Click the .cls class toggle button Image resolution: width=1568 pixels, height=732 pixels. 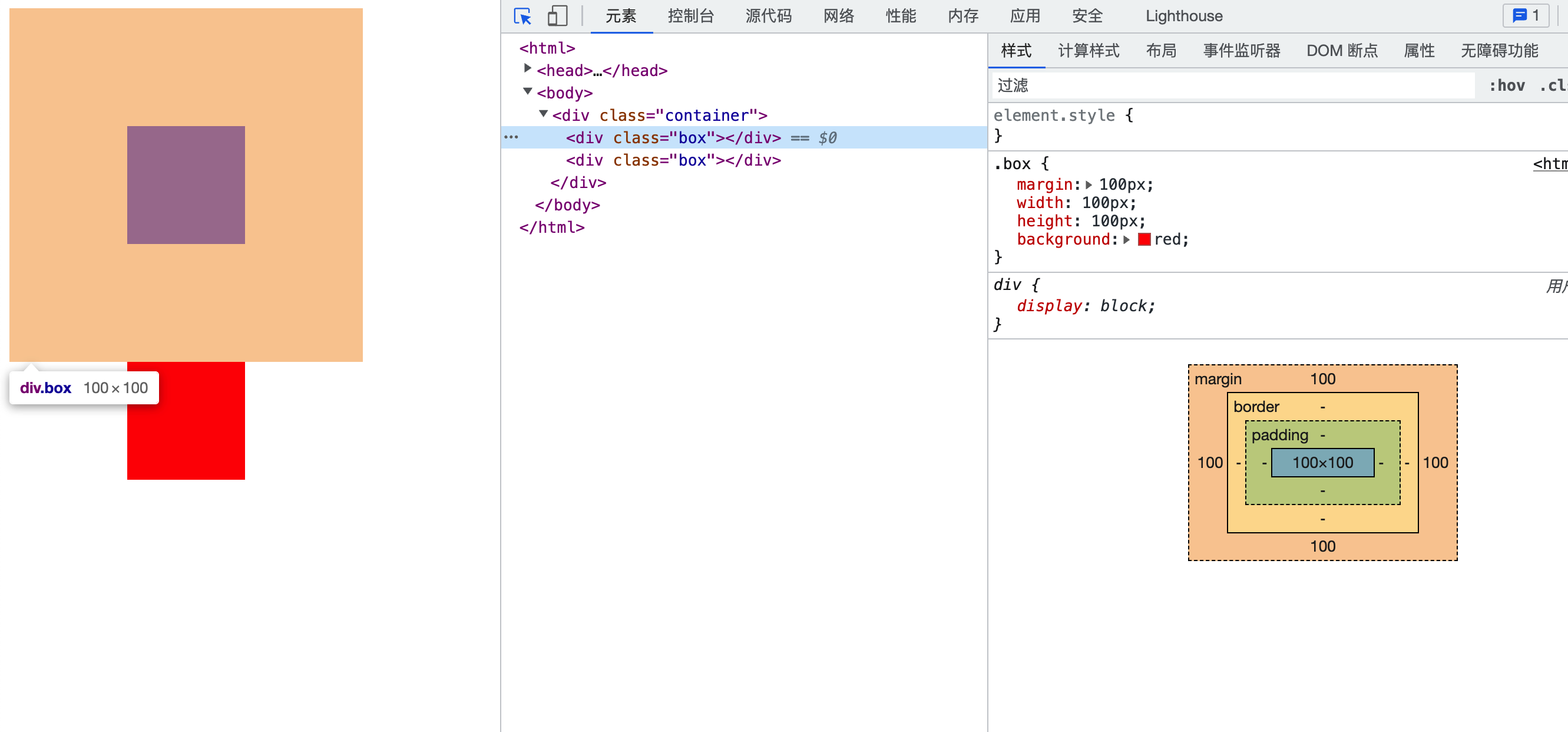tap(1553, 86)
